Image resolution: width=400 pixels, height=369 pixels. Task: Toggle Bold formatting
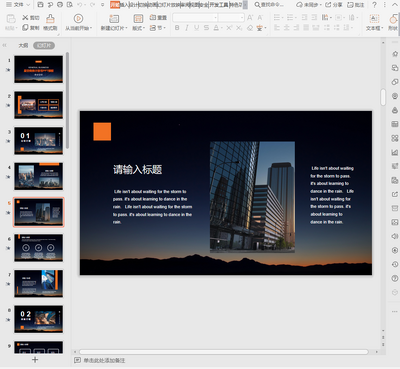[177, 28]
